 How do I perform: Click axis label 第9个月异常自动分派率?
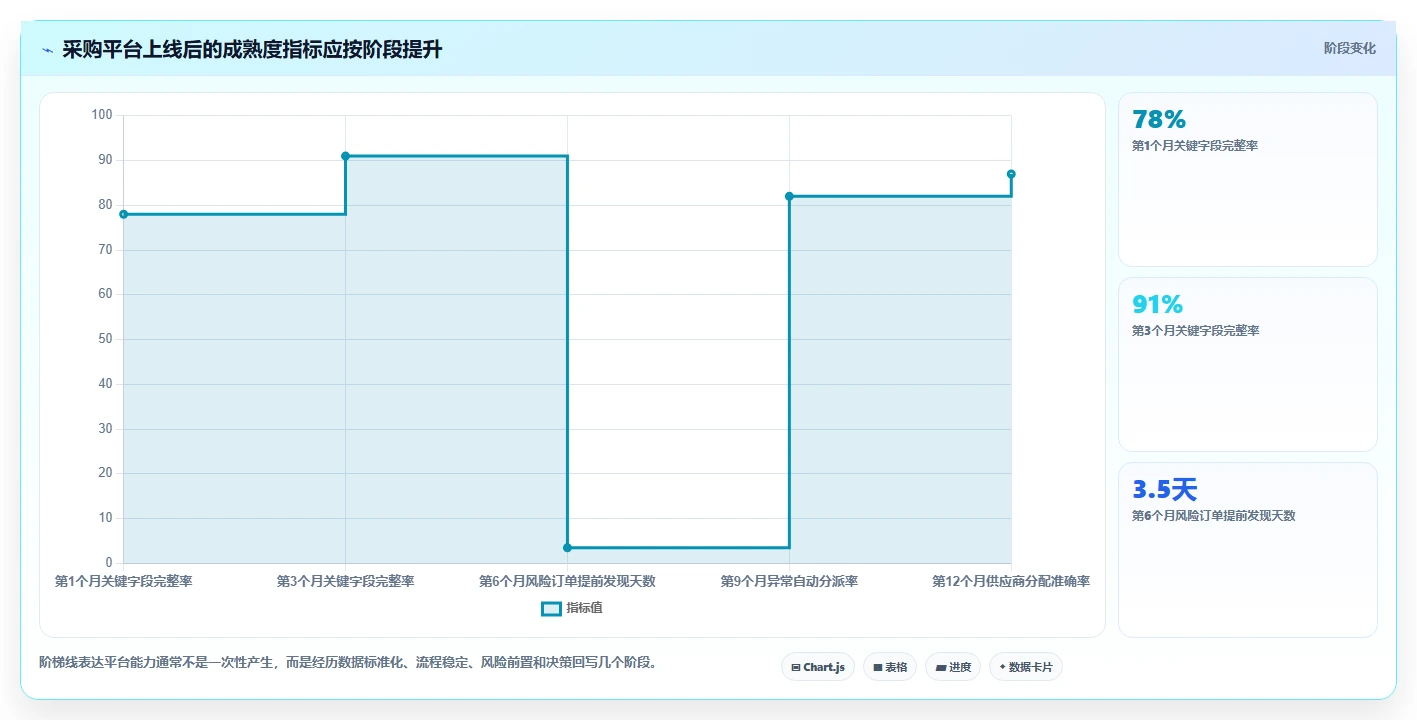(789, 581)
